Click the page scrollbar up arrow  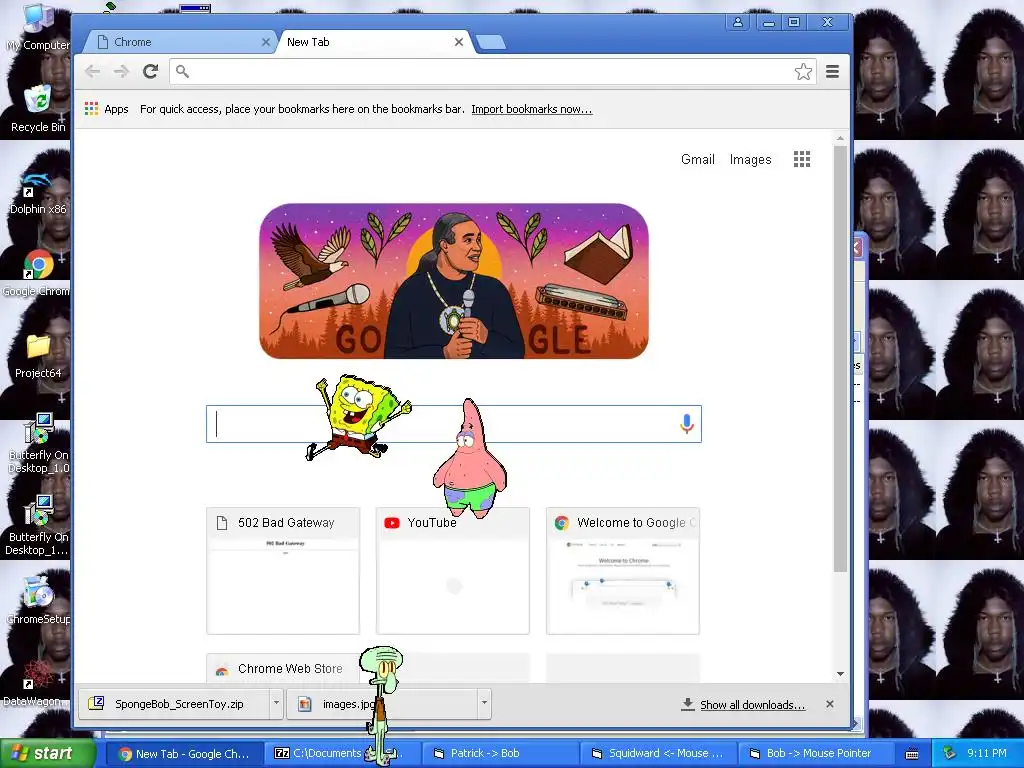tap(840, 138)
